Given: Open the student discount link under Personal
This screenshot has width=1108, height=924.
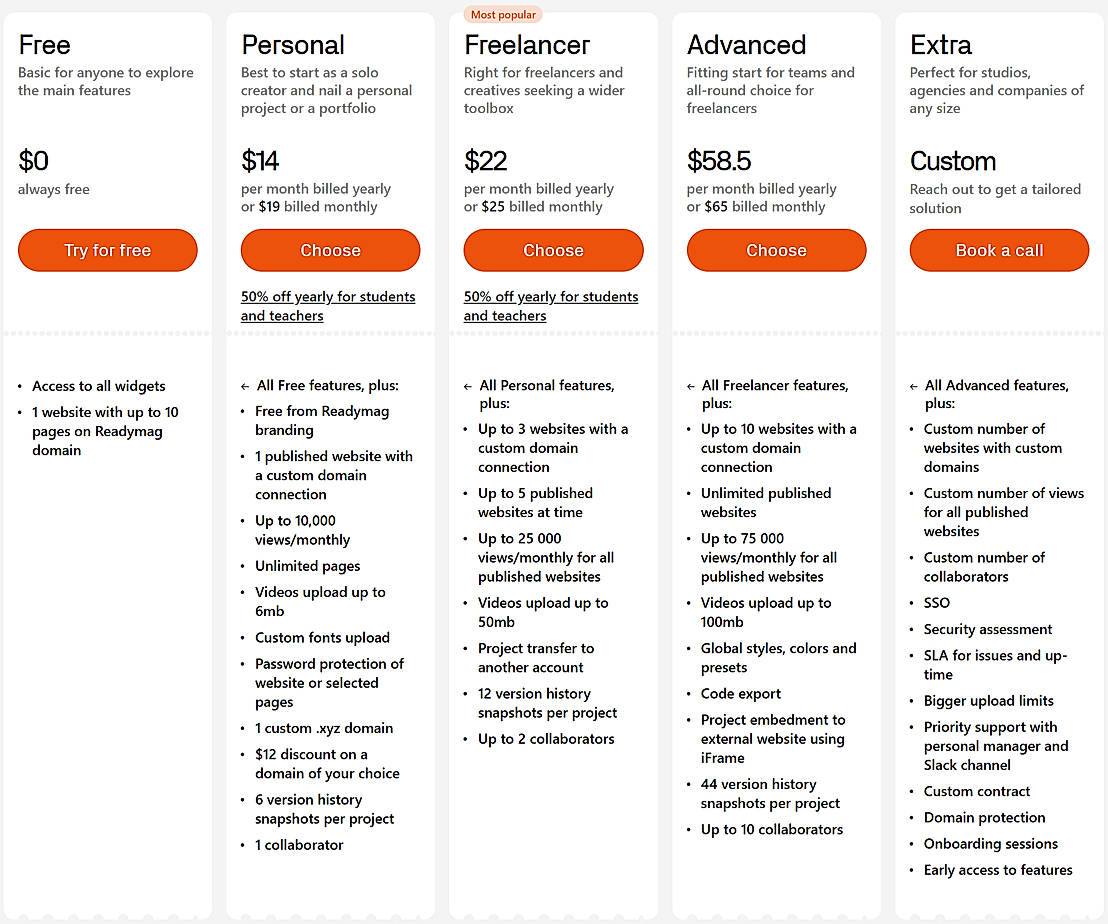Looking at the screenshot, I should 328,306.
